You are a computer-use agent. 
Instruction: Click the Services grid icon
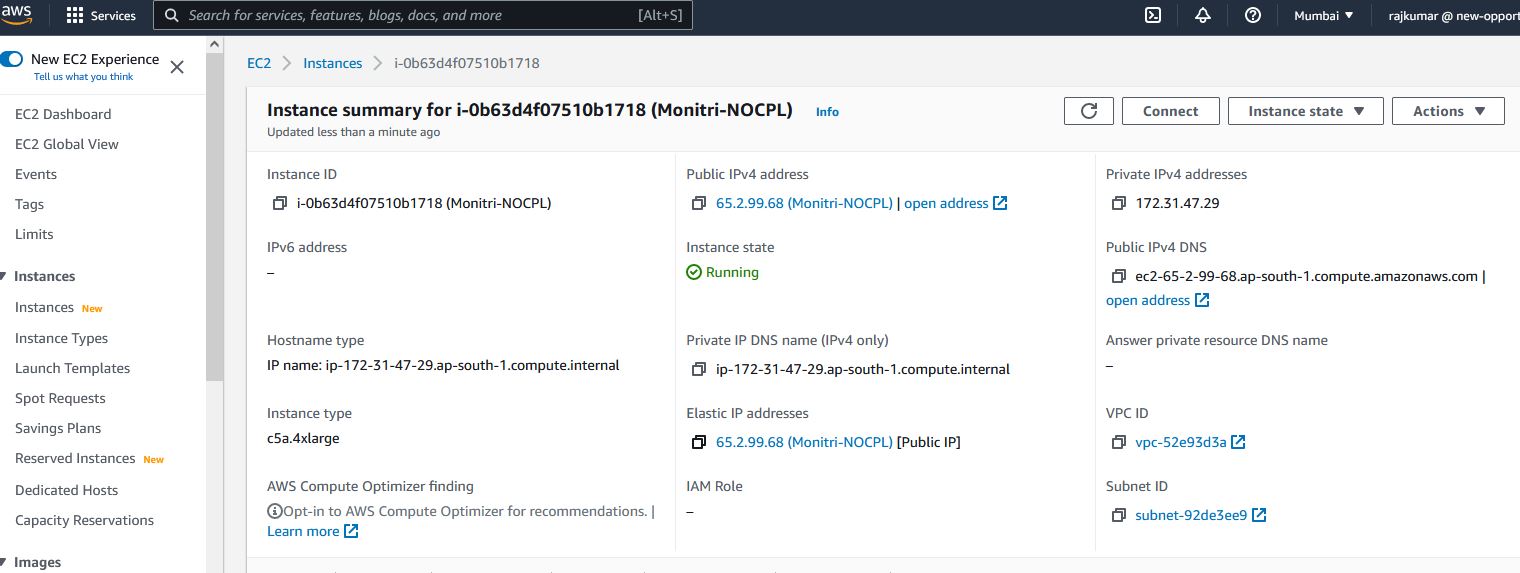(x=75, y=16)
